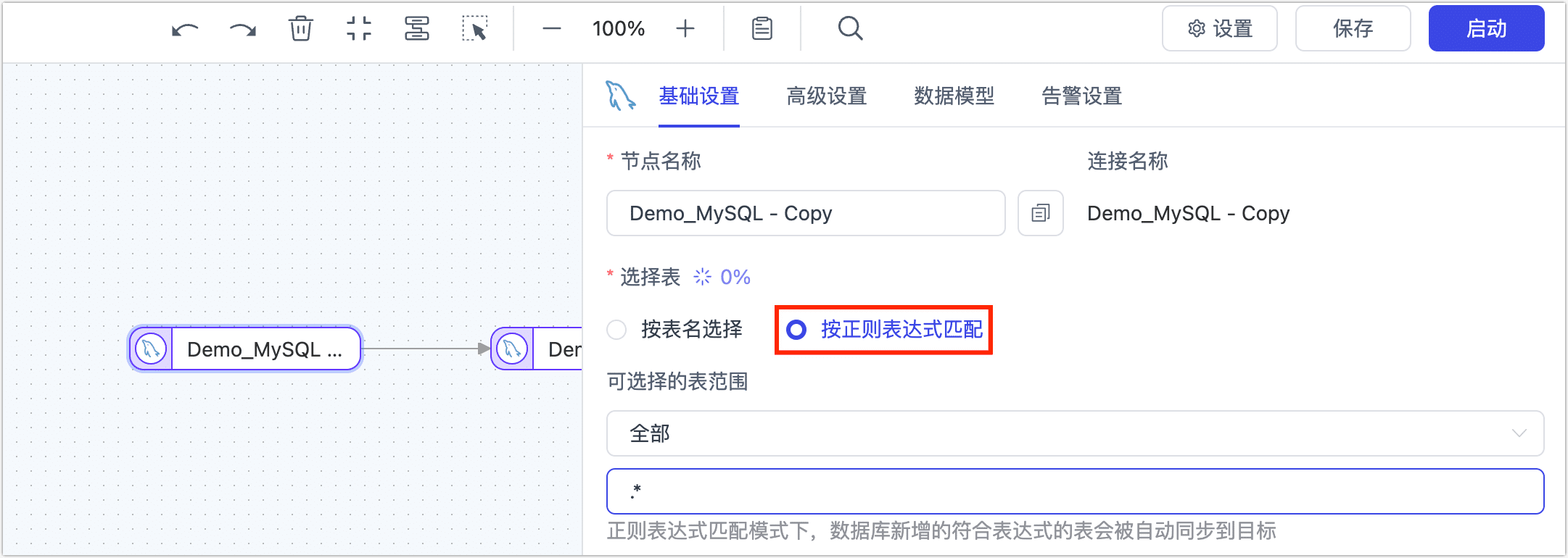Zoom out with the minus icon
The image size is (1568, 558).
click(552, 29)
